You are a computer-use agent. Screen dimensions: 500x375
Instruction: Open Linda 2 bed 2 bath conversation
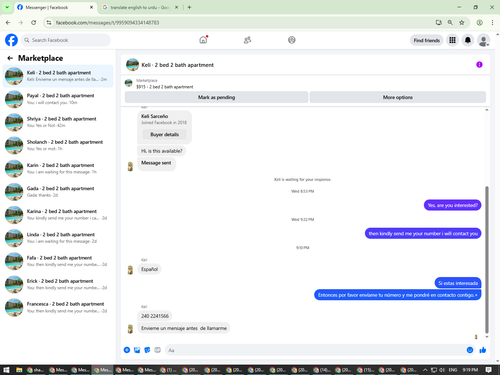pos(58,238)
